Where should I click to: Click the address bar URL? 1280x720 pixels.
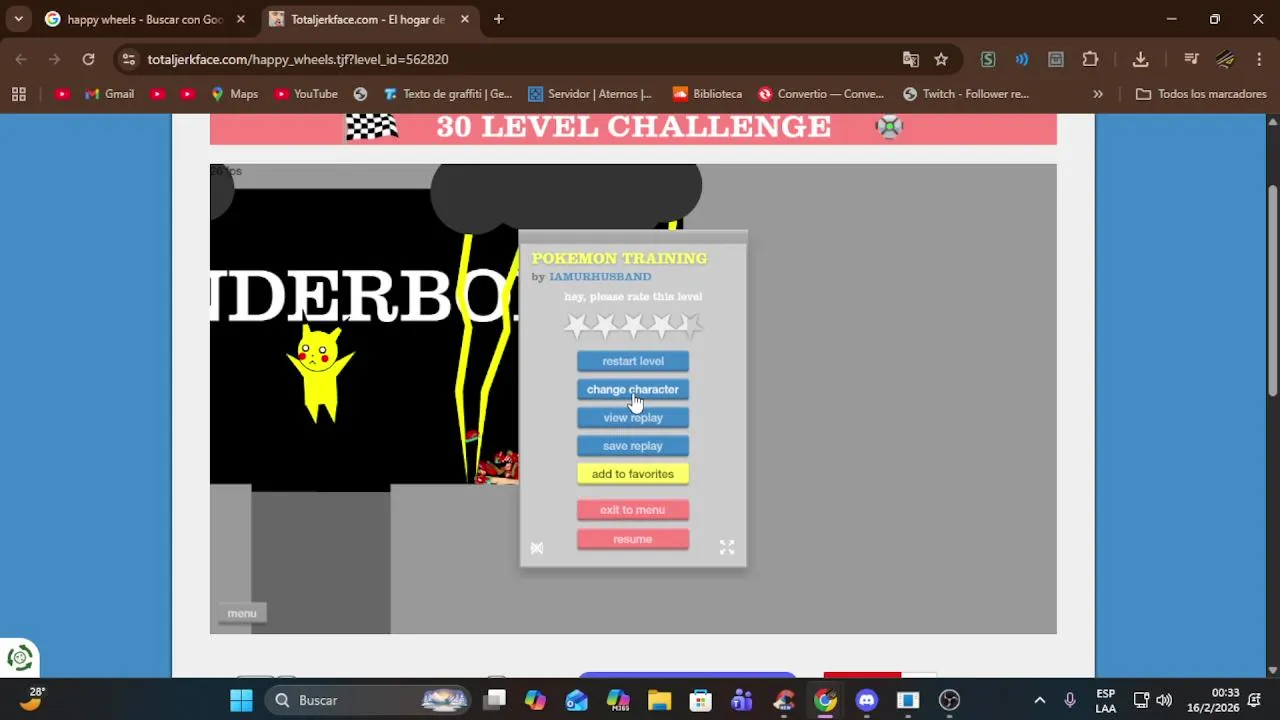pyautogui.click(x=298, y=59)
